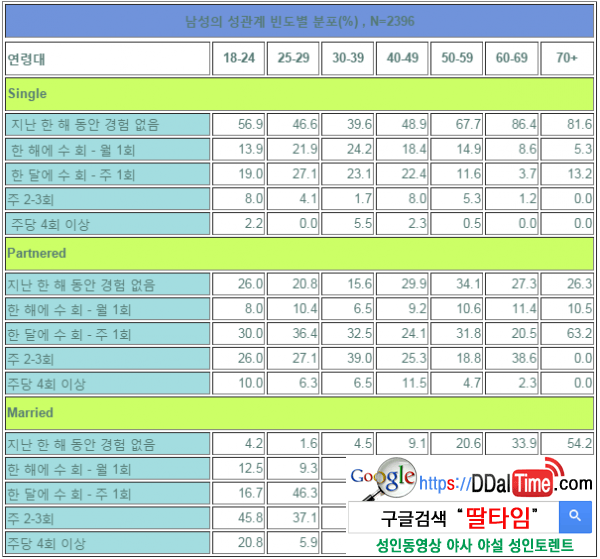This screenshot has width=600, height=559.
Task: Select cell value 22.4
Action: coord(402,174)
